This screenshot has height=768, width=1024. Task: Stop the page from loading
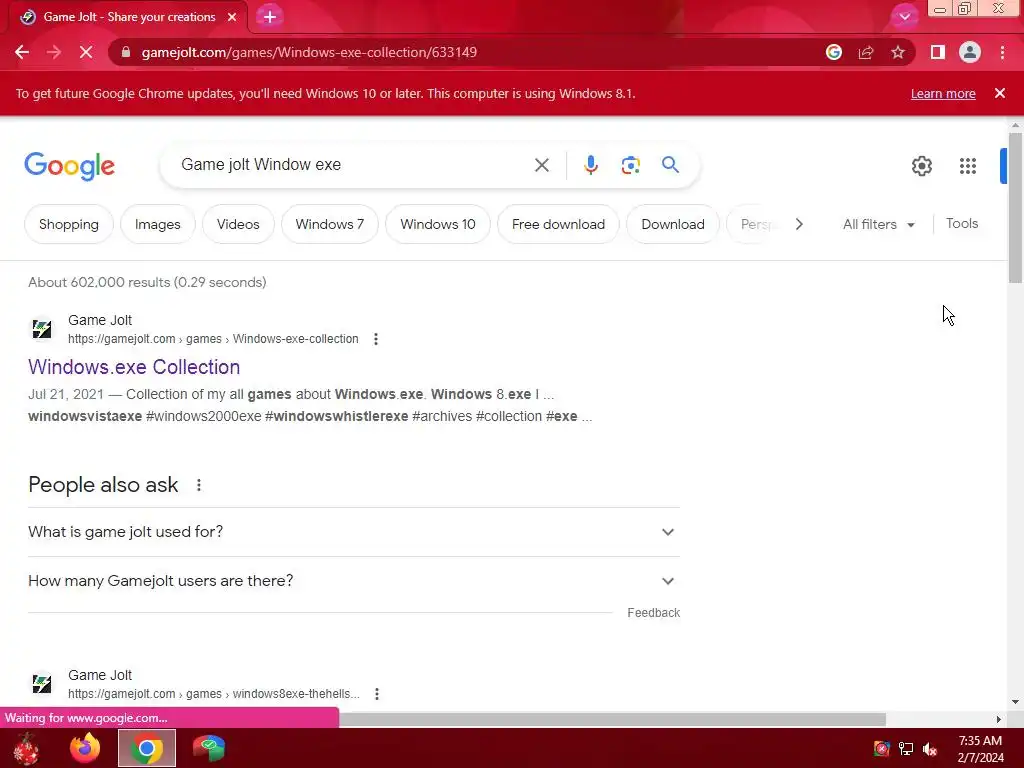[86, 52]
